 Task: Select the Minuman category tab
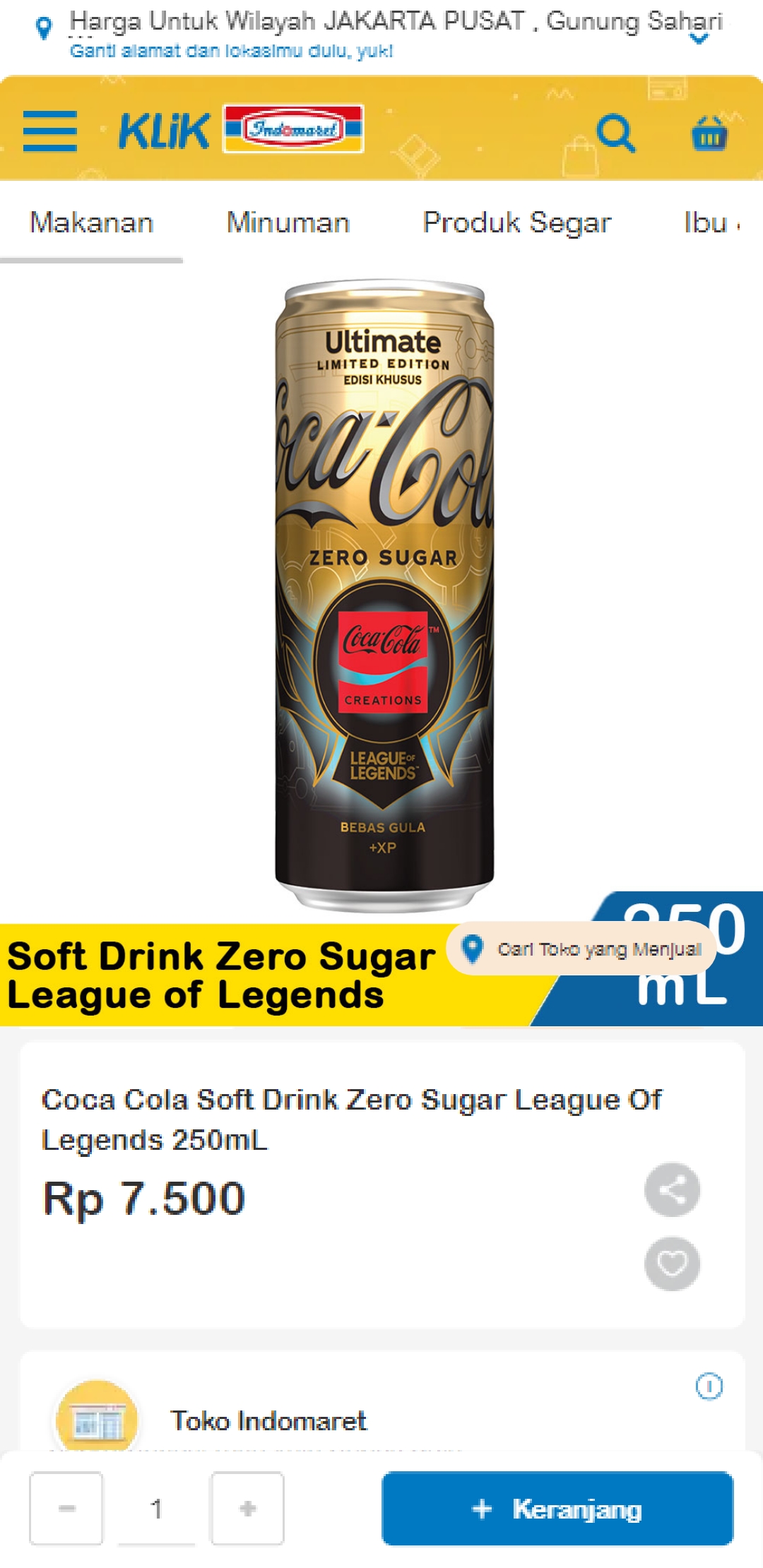288,222
